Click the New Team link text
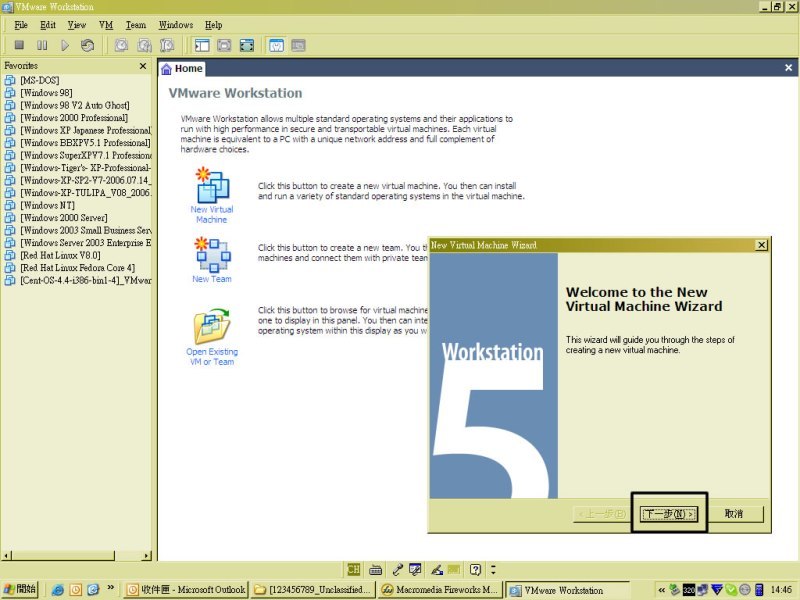Viewport: 800px width, 600px height. [212, 279]
